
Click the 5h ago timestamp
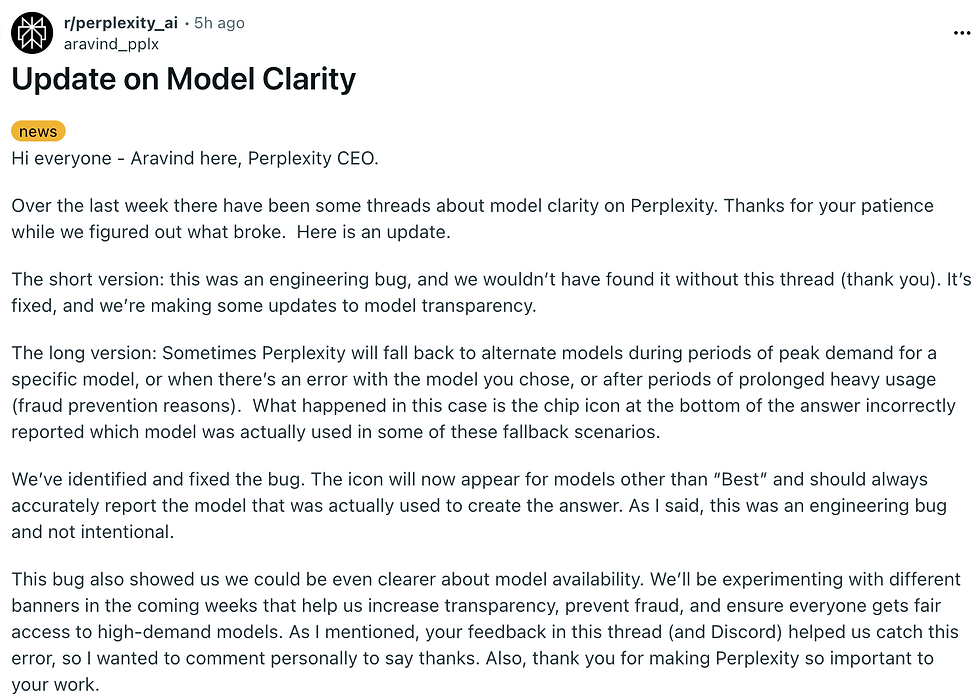pyautogui.click(x=218, y=22)
